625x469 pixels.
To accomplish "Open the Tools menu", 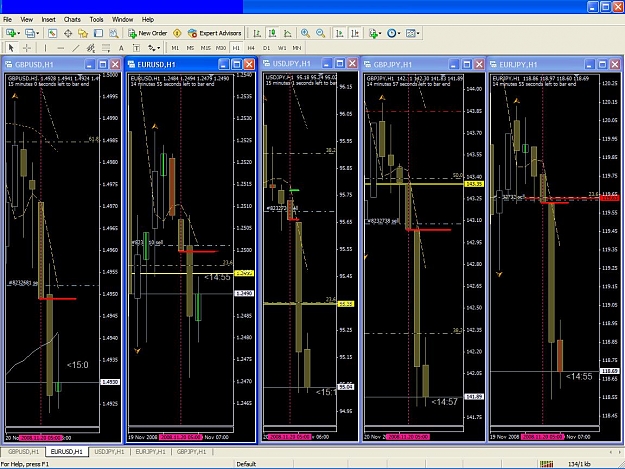I will (96, 19).
